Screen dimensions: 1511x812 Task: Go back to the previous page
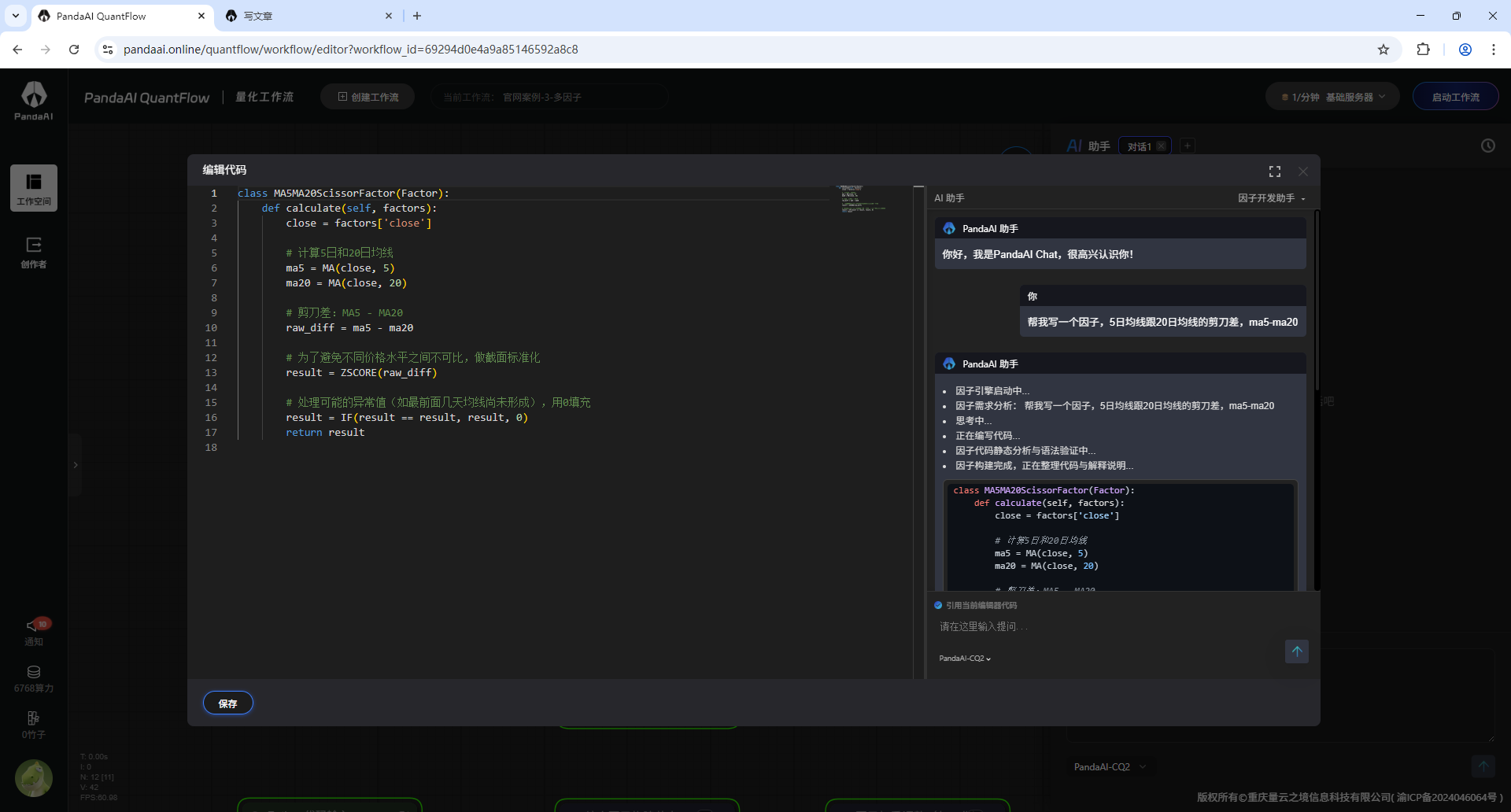click(x=17, y=50)
